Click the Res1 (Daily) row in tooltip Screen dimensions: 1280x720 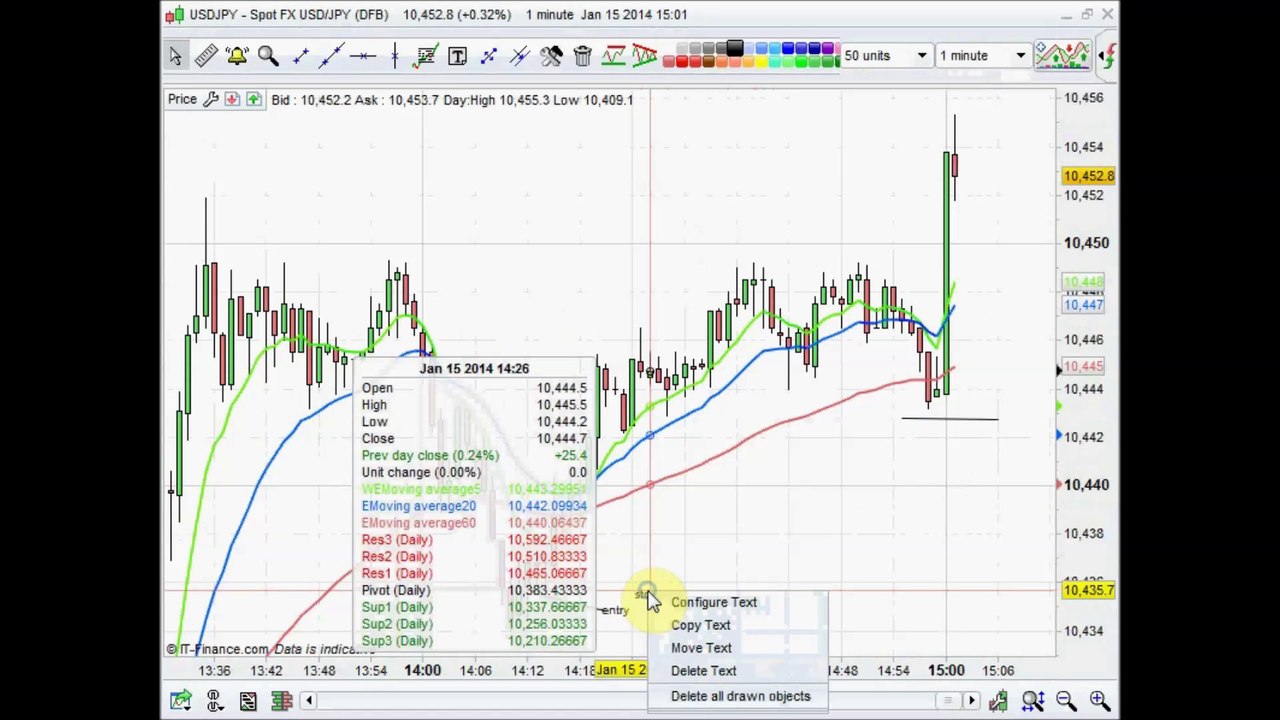[474, 573]
